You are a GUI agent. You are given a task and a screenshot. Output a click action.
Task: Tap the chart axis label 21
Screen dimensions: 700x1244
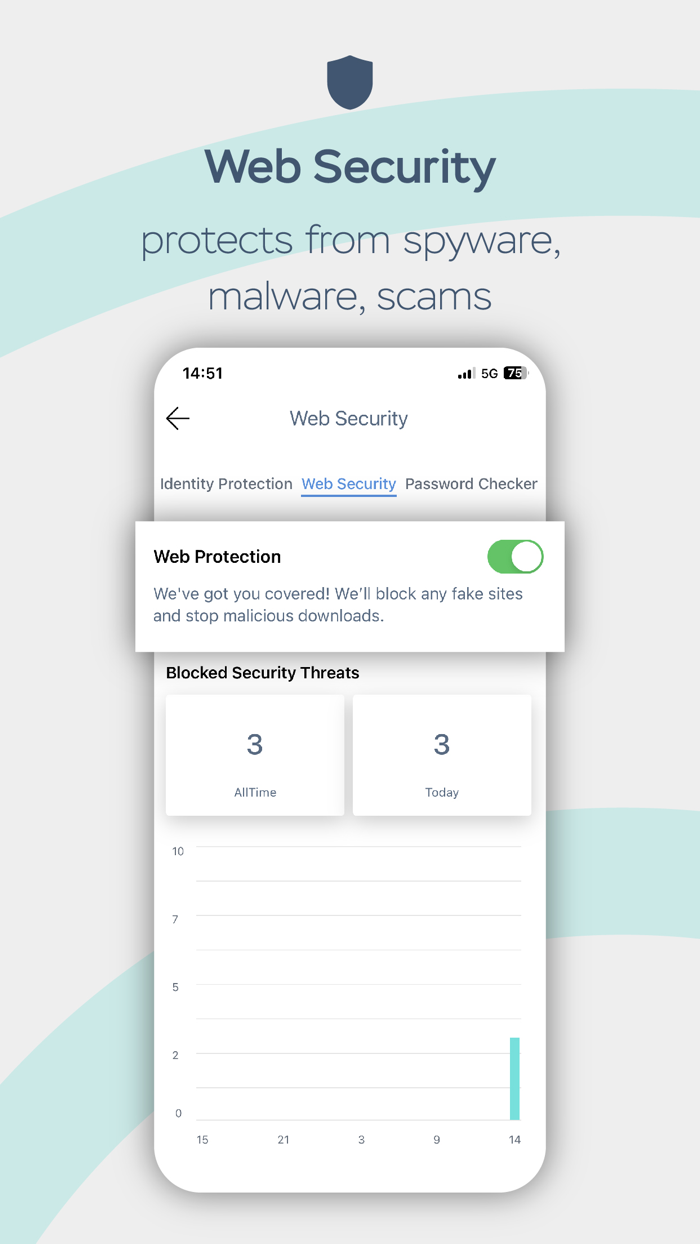[283, 1140]
